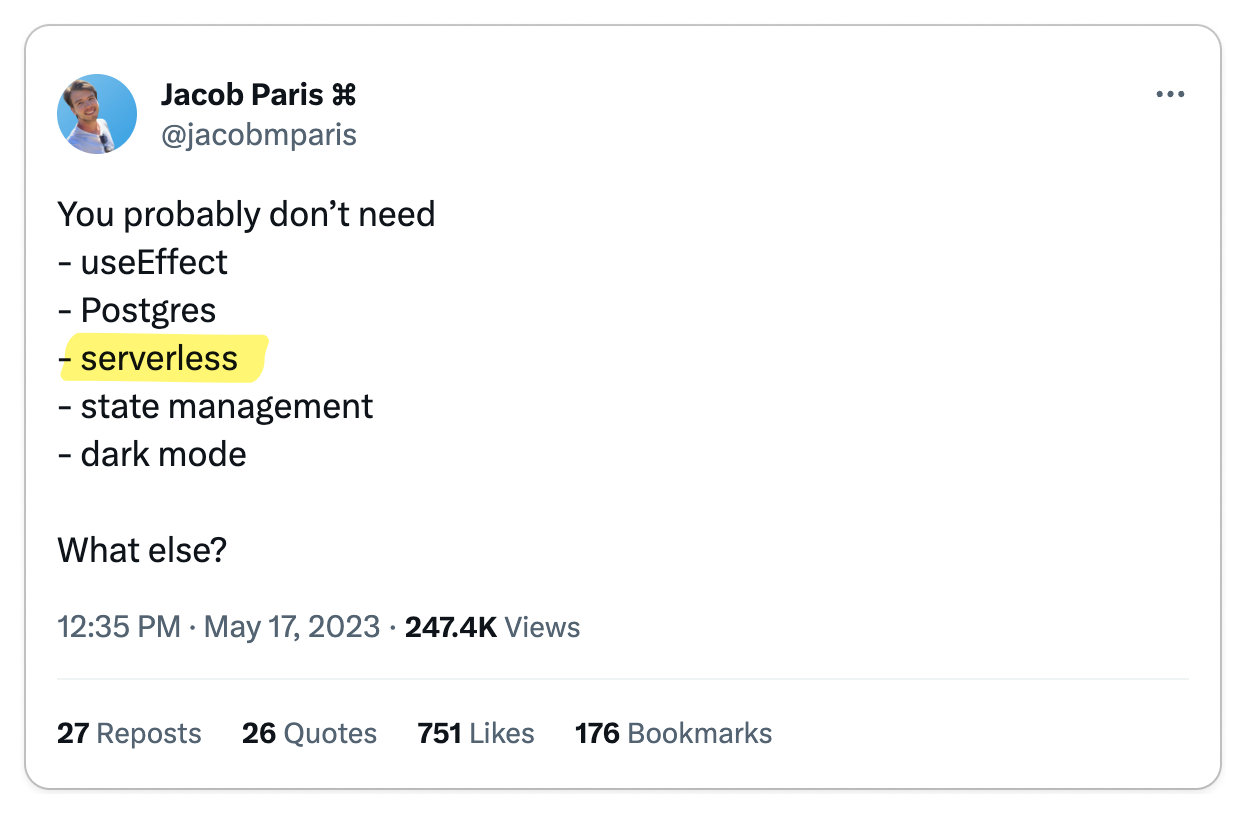Open the three-dot more options menu
The width and height of the screenshot is (1246, 814).
click(1170, 95)
